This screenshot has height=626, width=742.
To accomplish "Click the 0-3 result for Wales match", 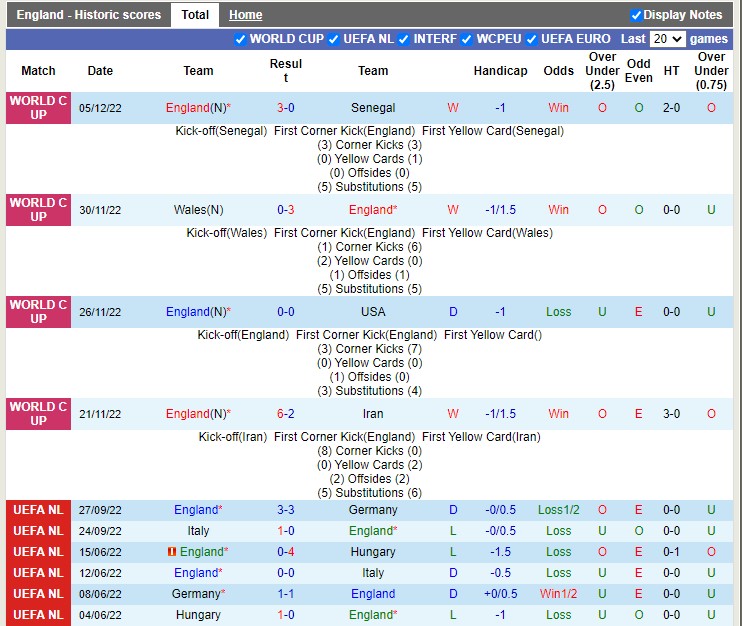I will pos(286,210).
